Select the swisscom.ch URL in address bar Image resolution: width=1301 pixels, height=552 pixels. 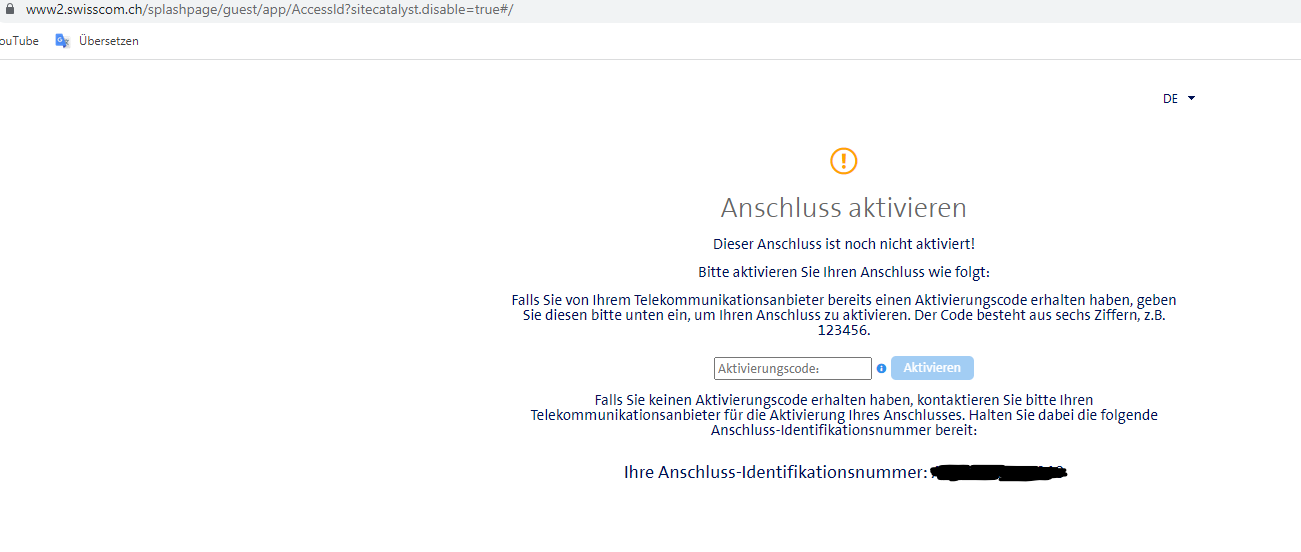tap(270, 9)
